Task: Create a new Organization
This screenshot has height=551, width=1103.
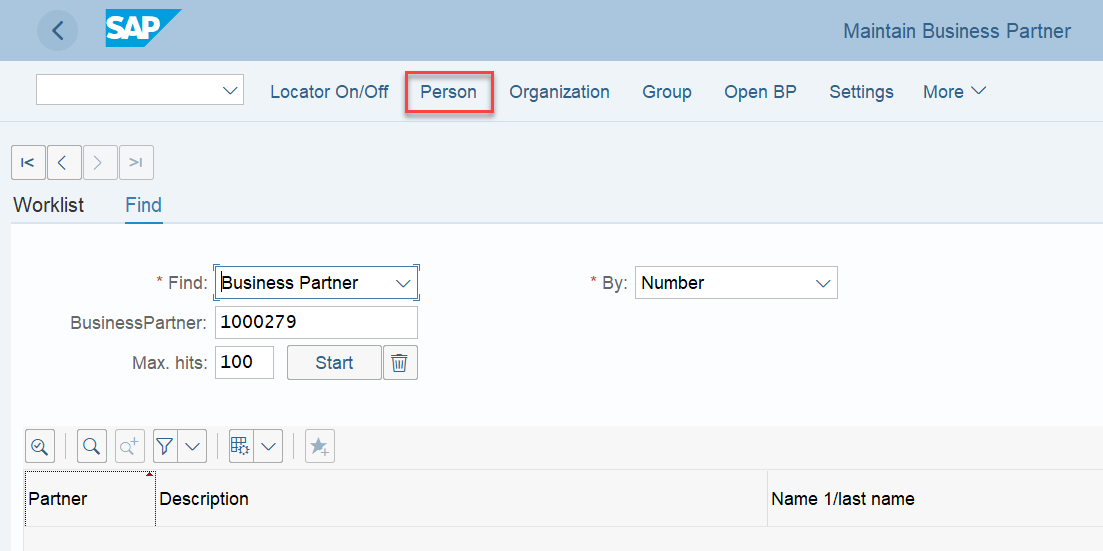Action: (x=559, y=91)
